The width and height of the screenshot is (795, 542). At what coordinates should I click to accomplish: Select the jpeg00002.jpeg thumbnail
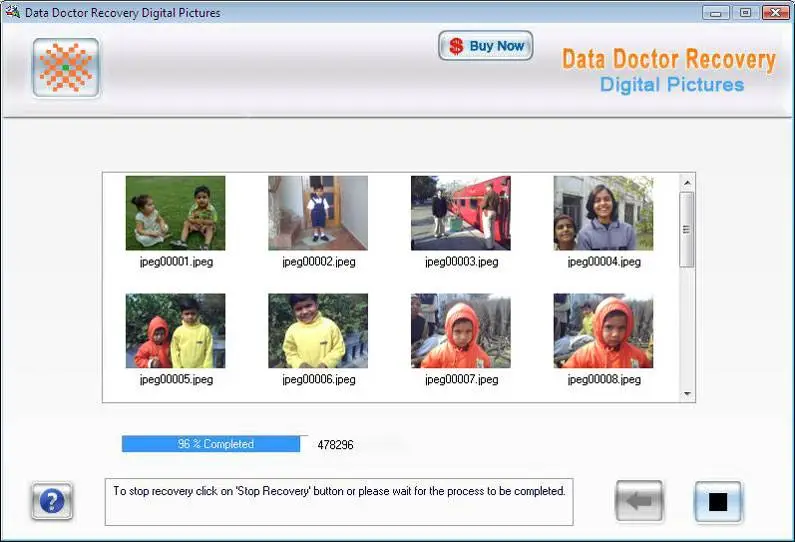[318, 213]
